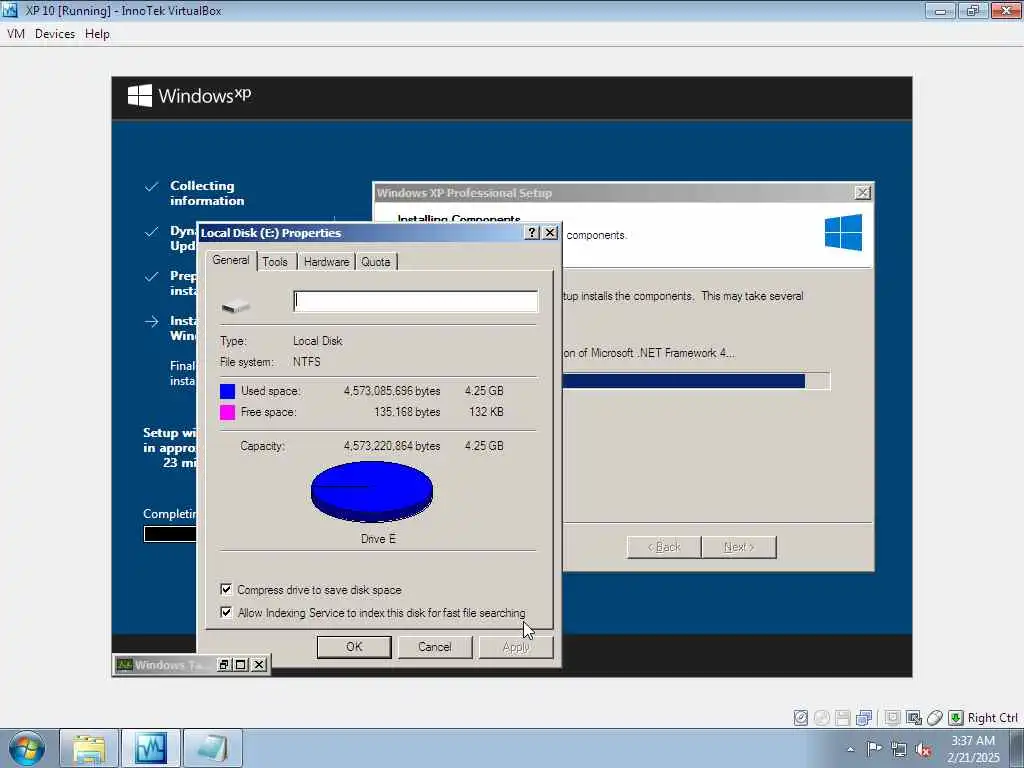Click the "Collecting information" setup step
Screen dimensions: 1024x768
[207, 193]
